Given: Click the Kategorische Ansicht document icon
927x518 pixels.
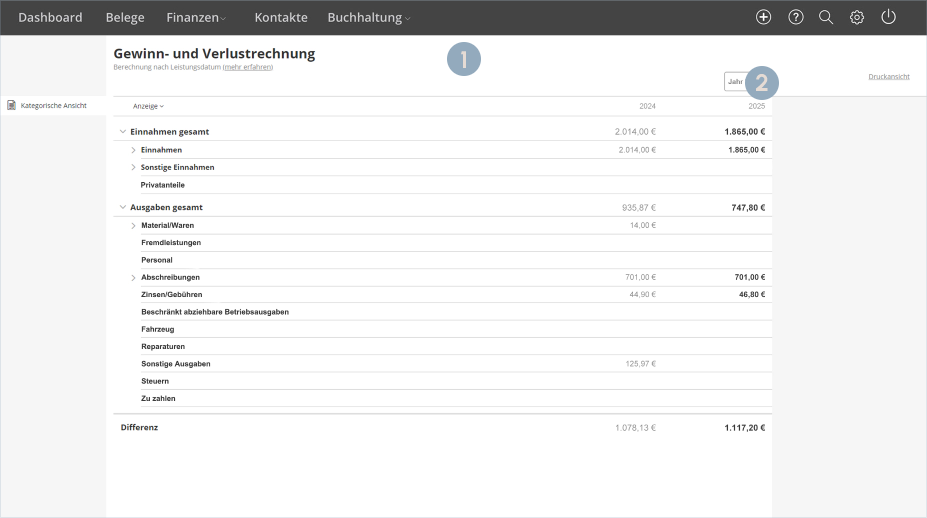Looking at the screenshot, I should pyautogui.click(x=11, y=105).
